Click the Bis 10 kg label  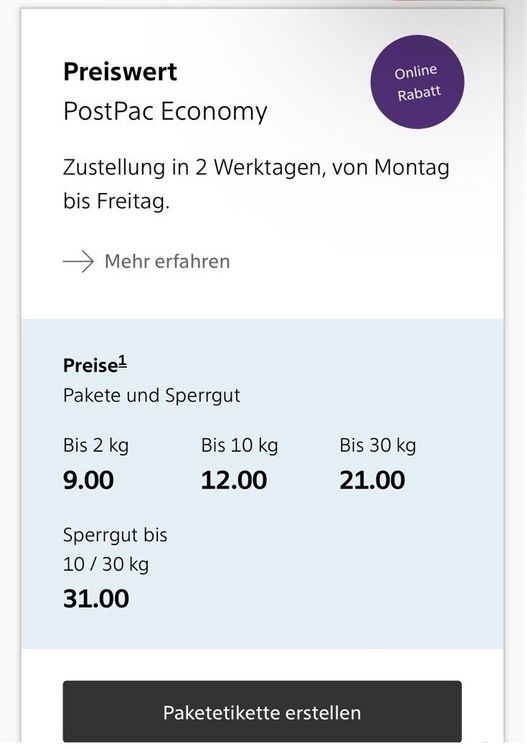coord(239,446)
